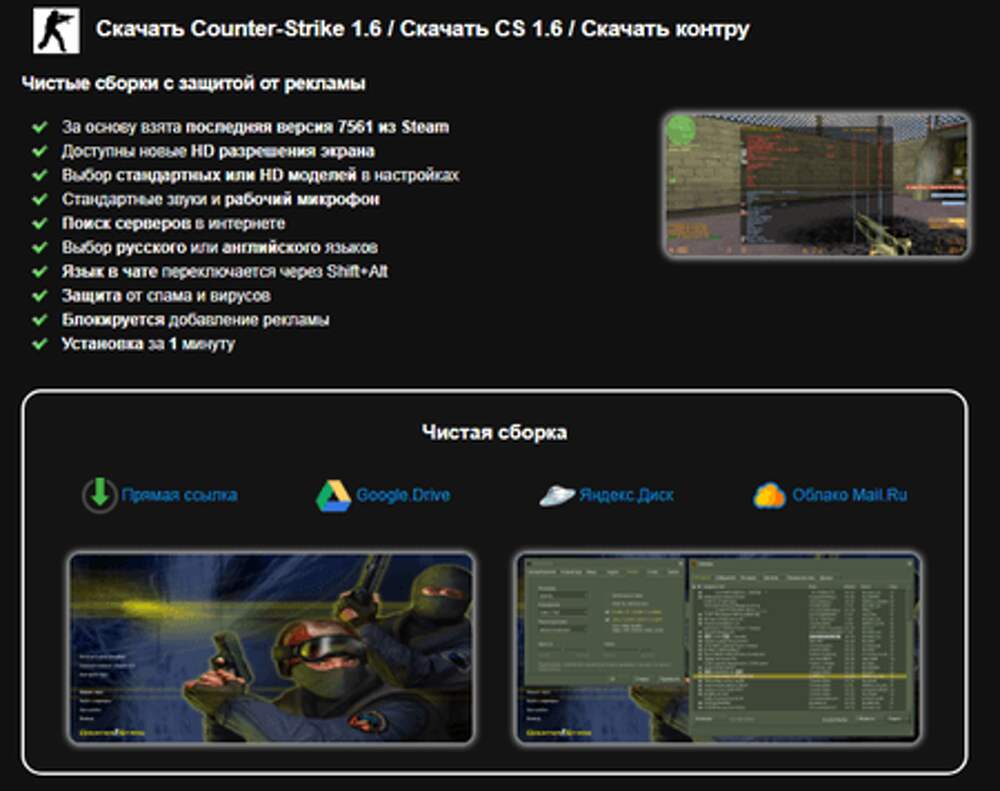Viewport: 1000px width, 791px height.
Task: Click the Counter-Strike logo icon
Action: tap(54, 31)
